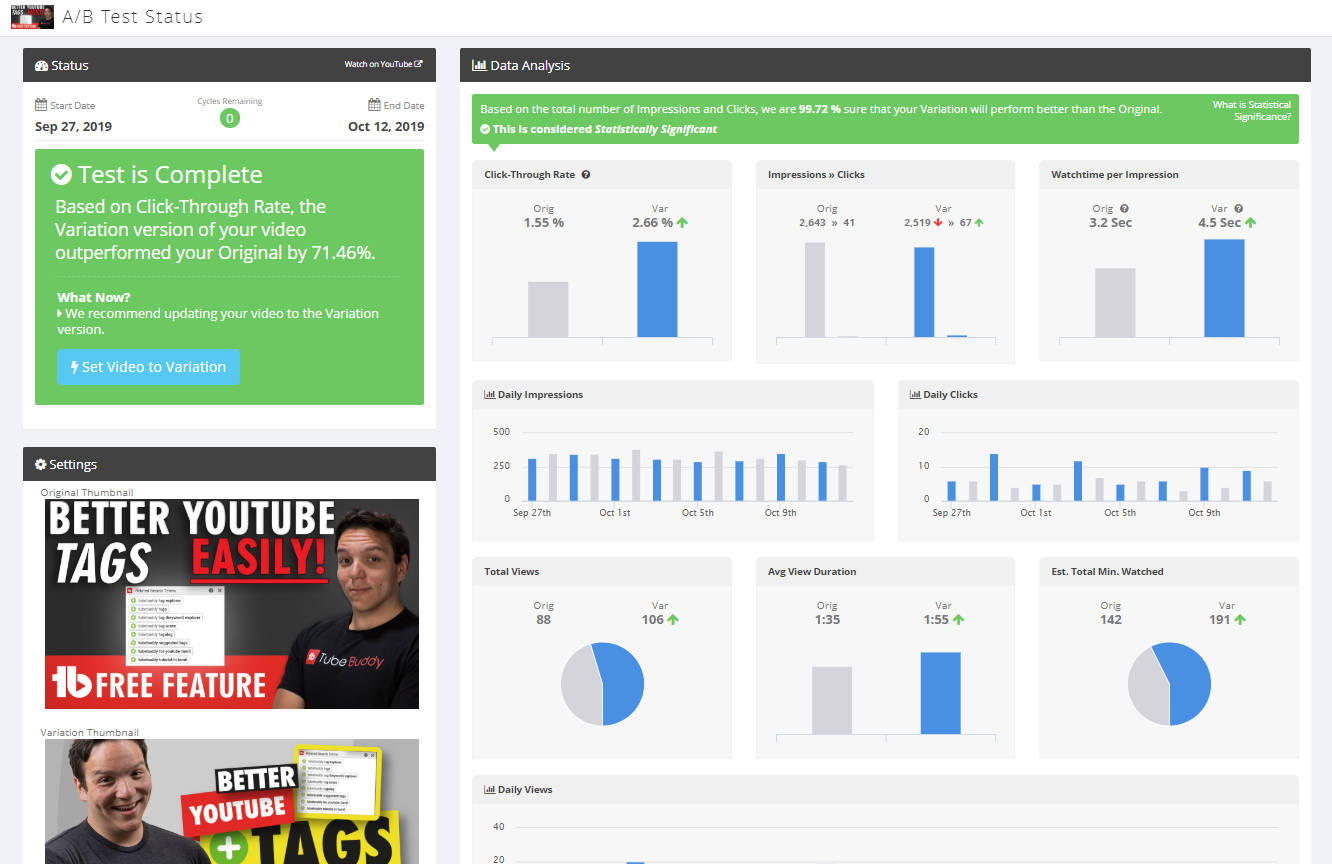Click the help icon next to Watchtime Var
This screenshot has height=864, width=1332.
coord(1239,209)
